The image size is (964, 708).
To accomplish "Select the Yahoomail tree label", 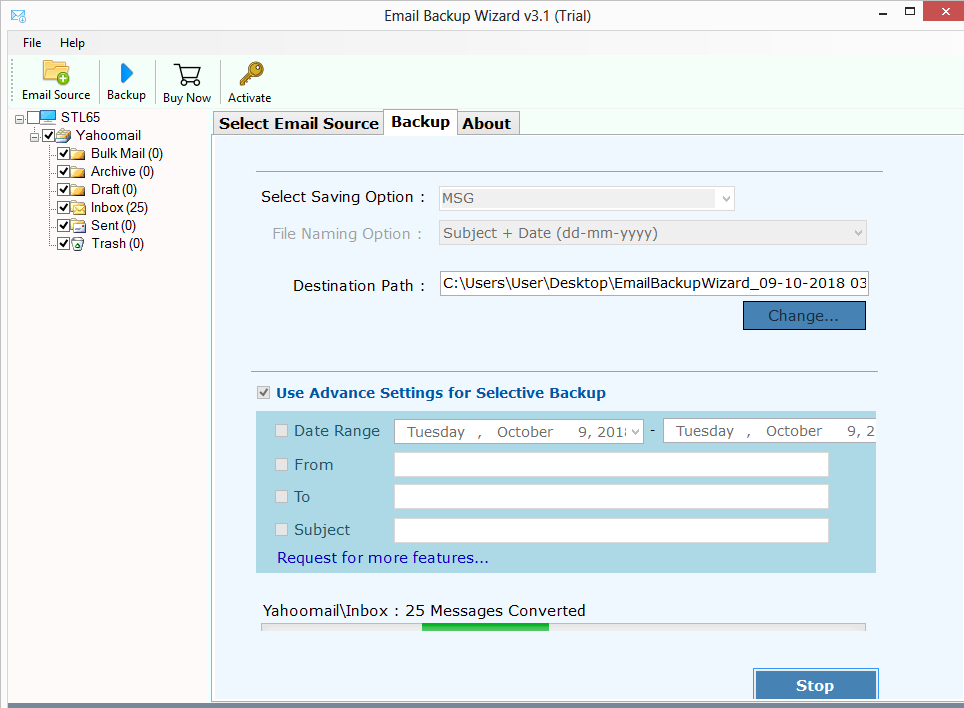I will pos(108,135).
